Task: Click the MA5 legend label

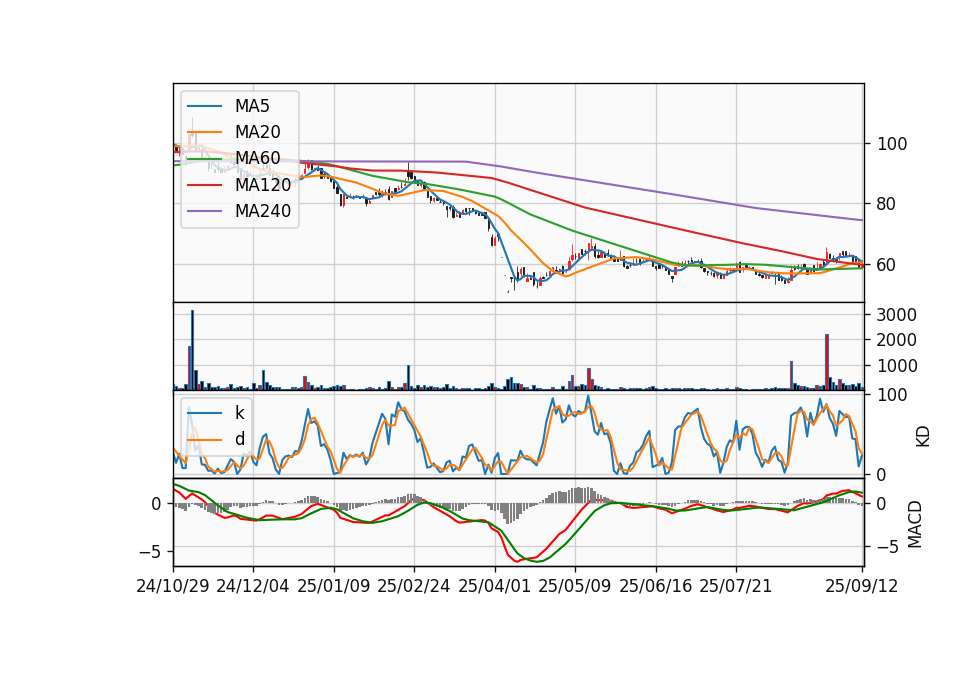Action: click(x=252, y=106)
